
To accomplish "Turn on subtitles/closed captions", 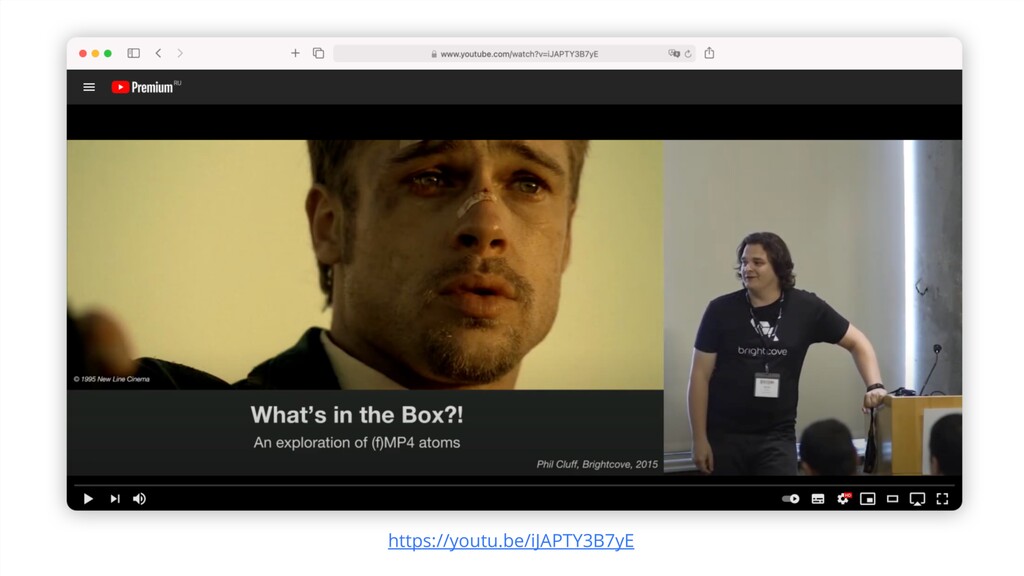I will [818, 499].
